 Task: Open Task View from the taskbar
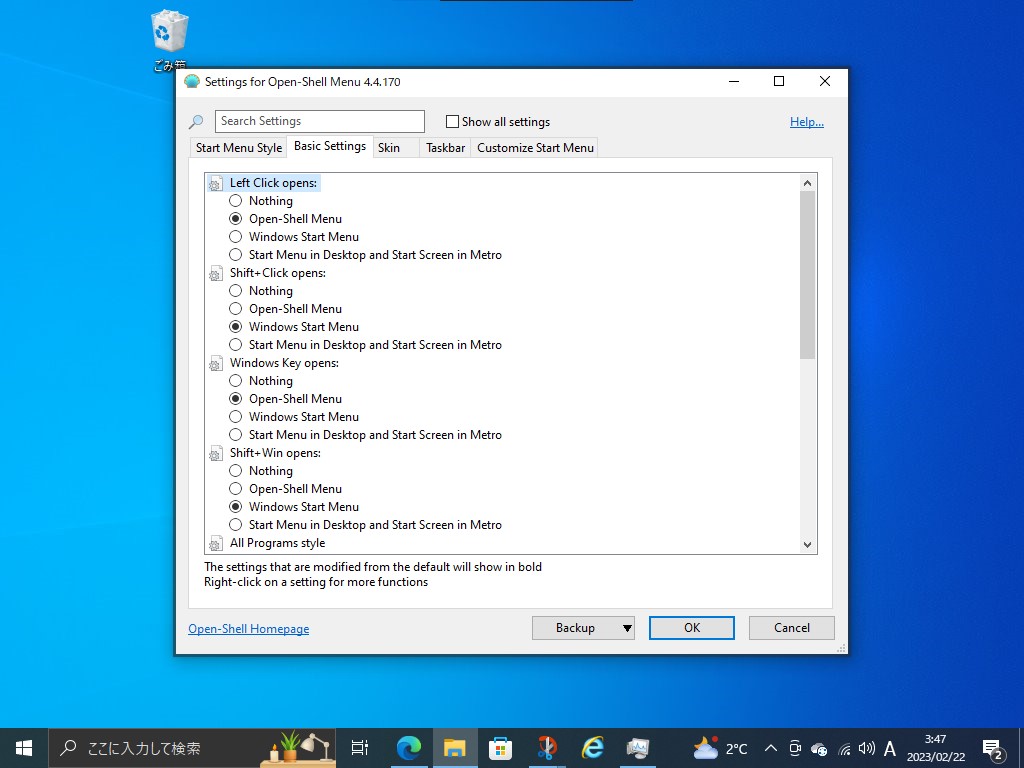click(360, 748)
